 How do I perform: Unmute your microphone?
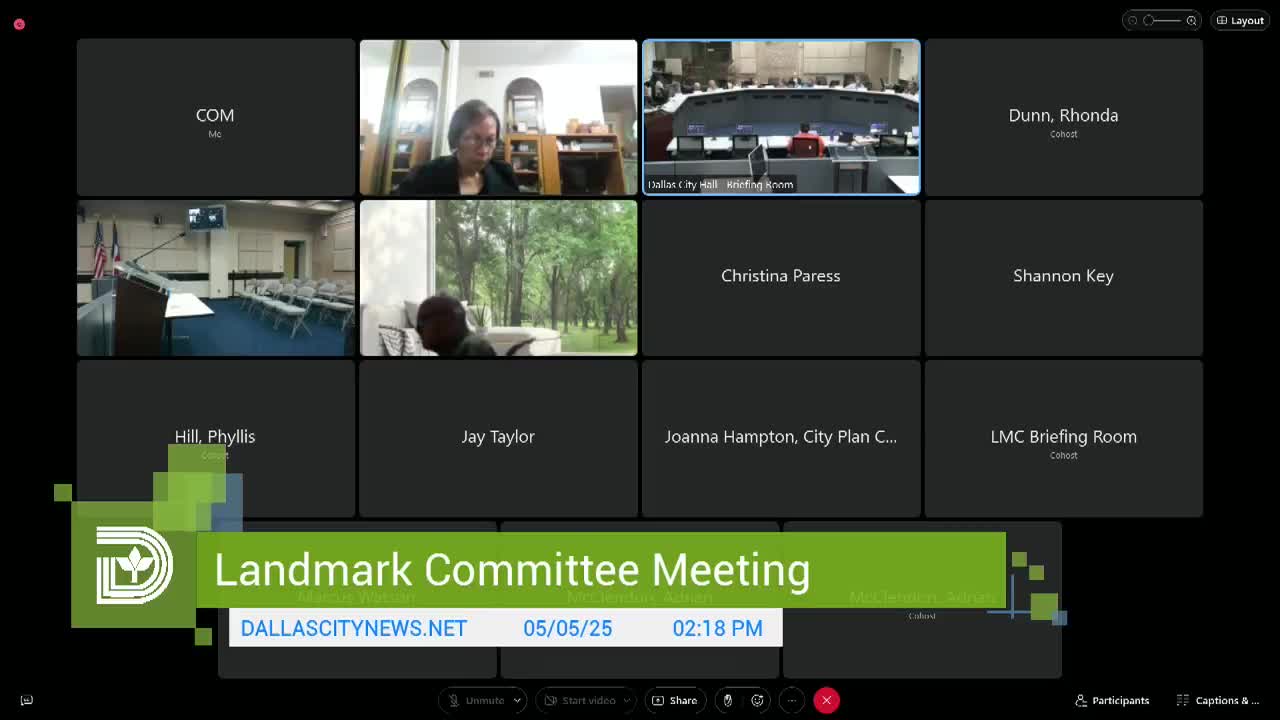475,700
